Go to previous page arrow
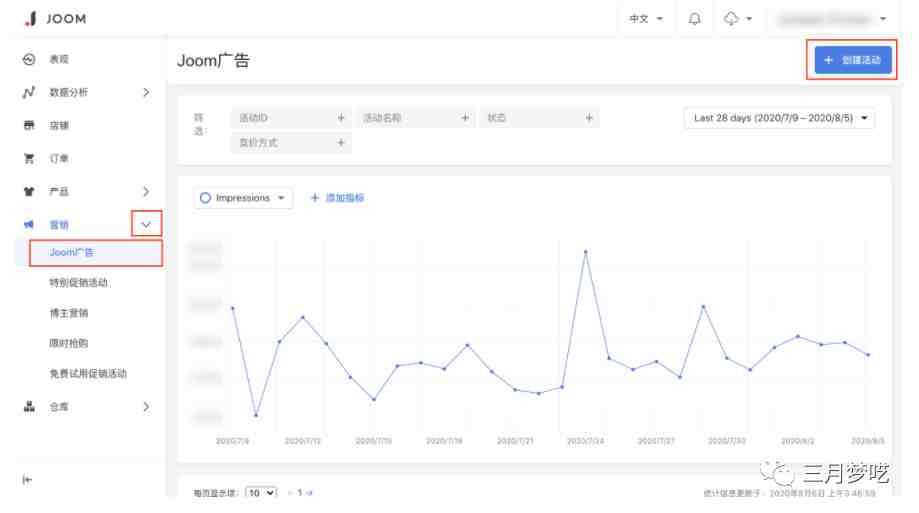This screenshot has width=919, height=513. 290,493
